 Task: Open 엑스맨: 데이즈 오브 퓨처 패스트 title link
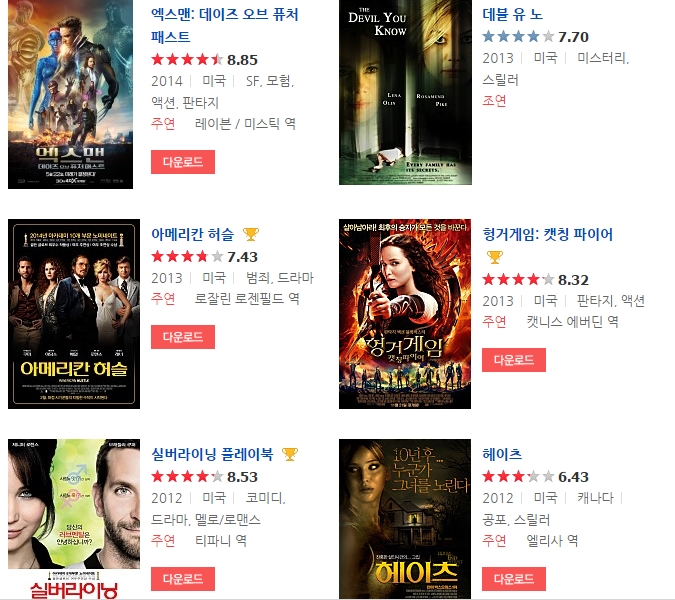click(224, 25)
